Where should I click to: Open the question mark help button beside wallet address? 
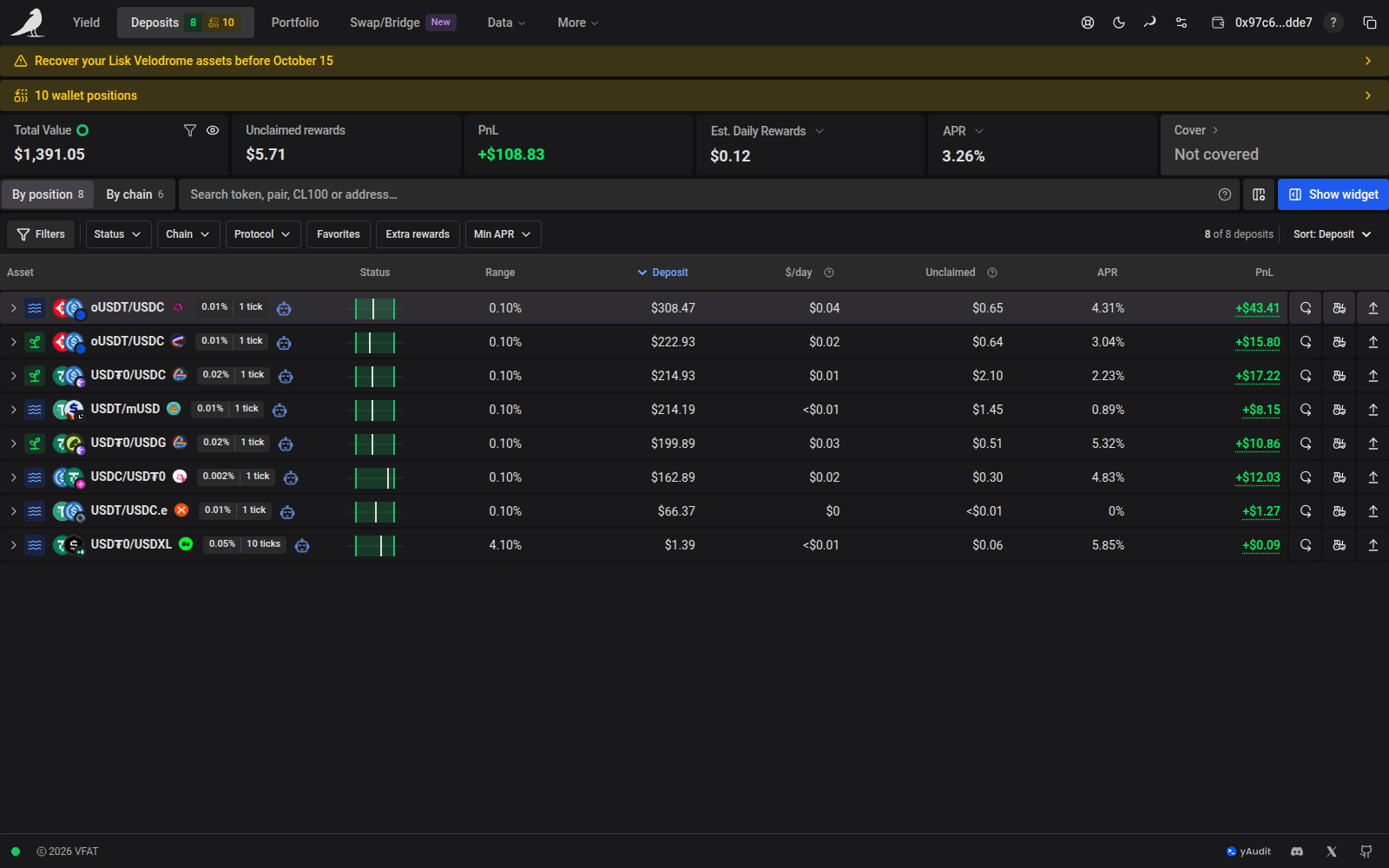coord(1333,23)
